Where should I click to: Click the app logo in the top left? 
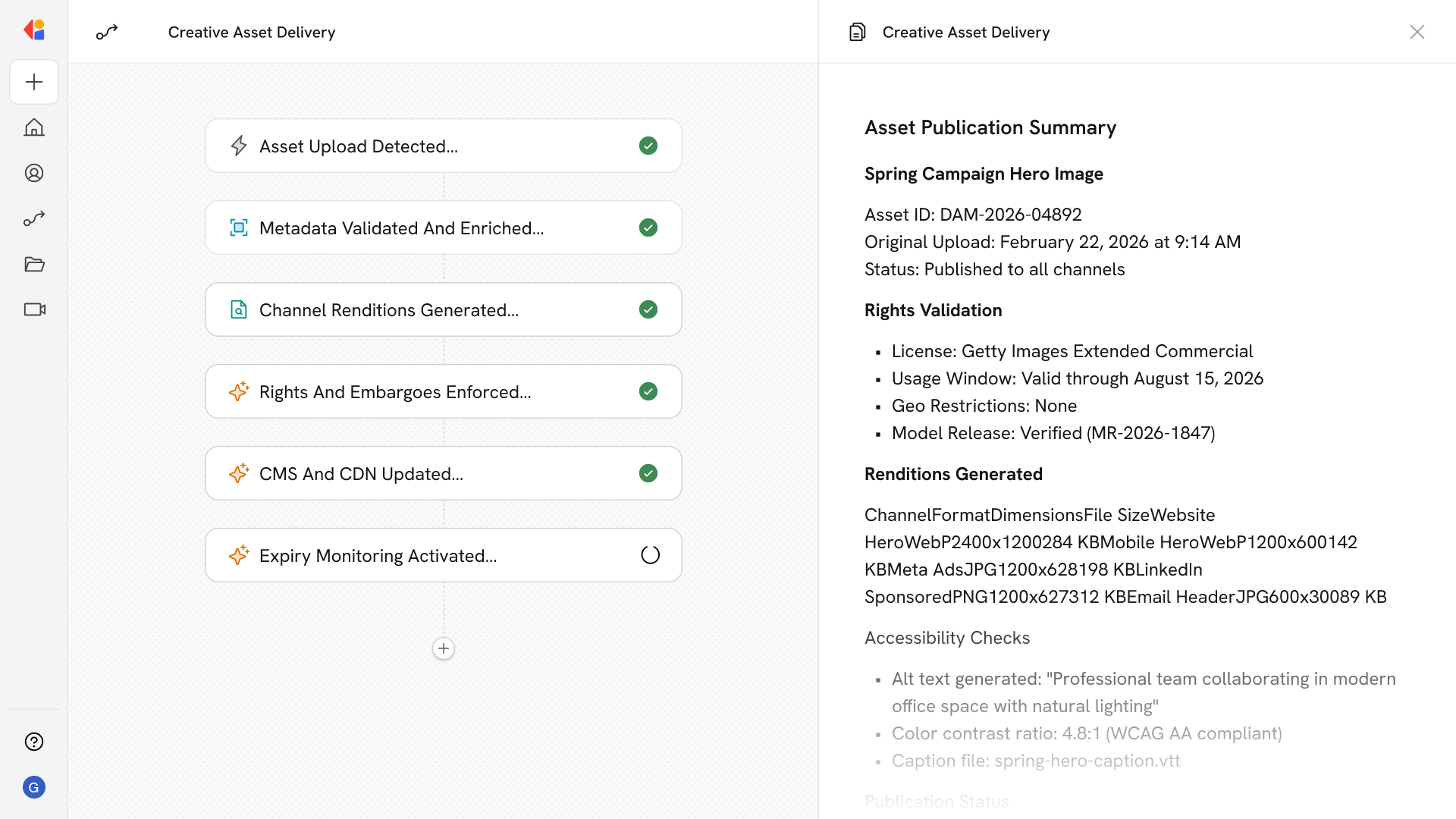pos(34,30)
